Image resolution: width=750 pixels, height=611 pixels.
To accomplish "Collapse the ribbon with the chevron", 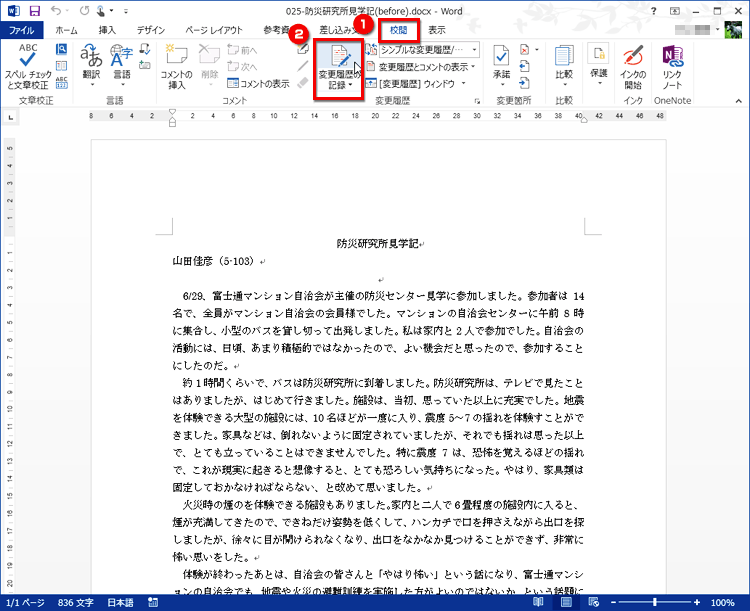I will click(x=739, y=101).
